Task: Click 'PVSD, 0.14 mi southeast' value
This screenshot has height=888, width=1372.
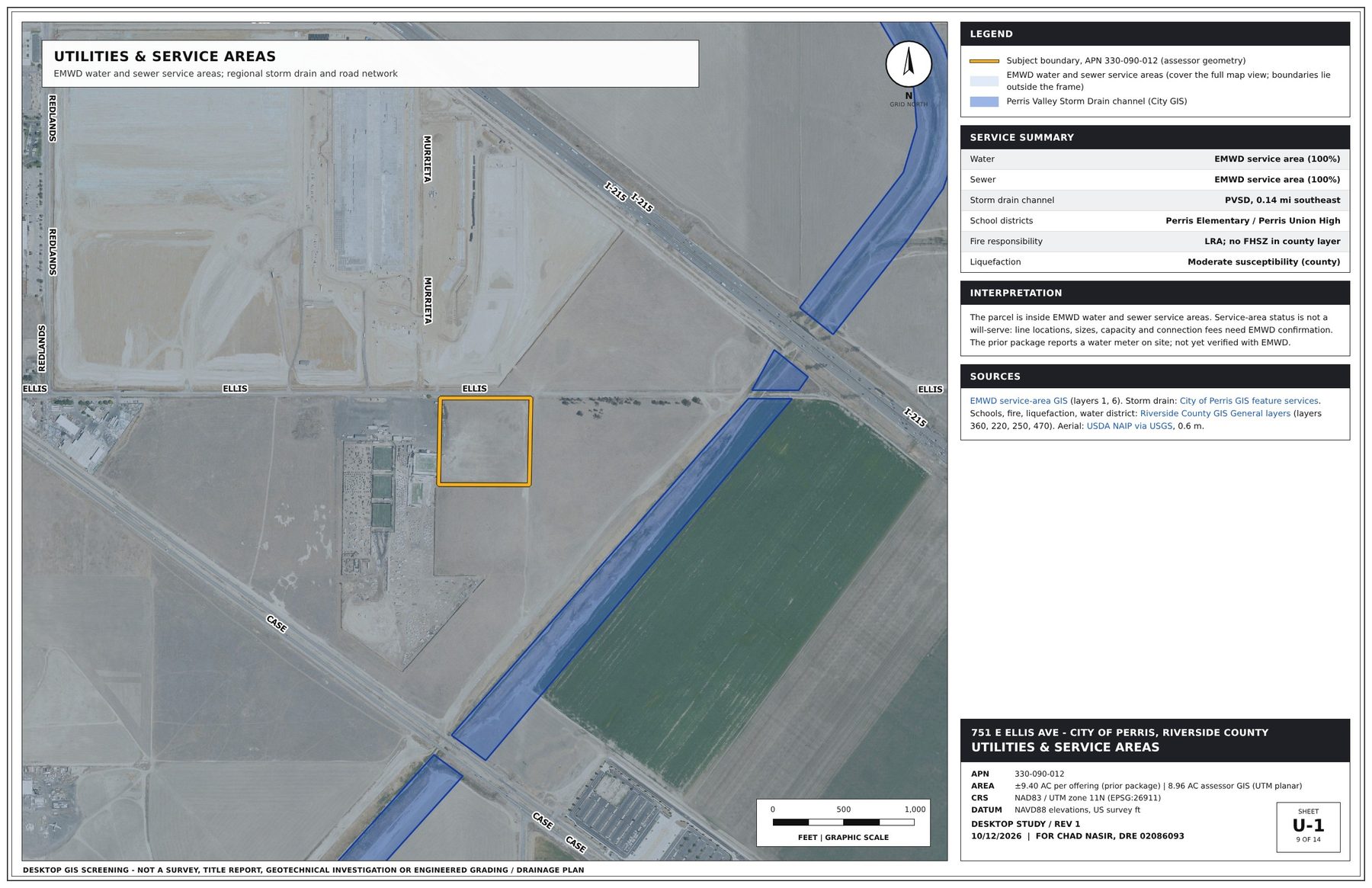Action: coord(1282,200)
